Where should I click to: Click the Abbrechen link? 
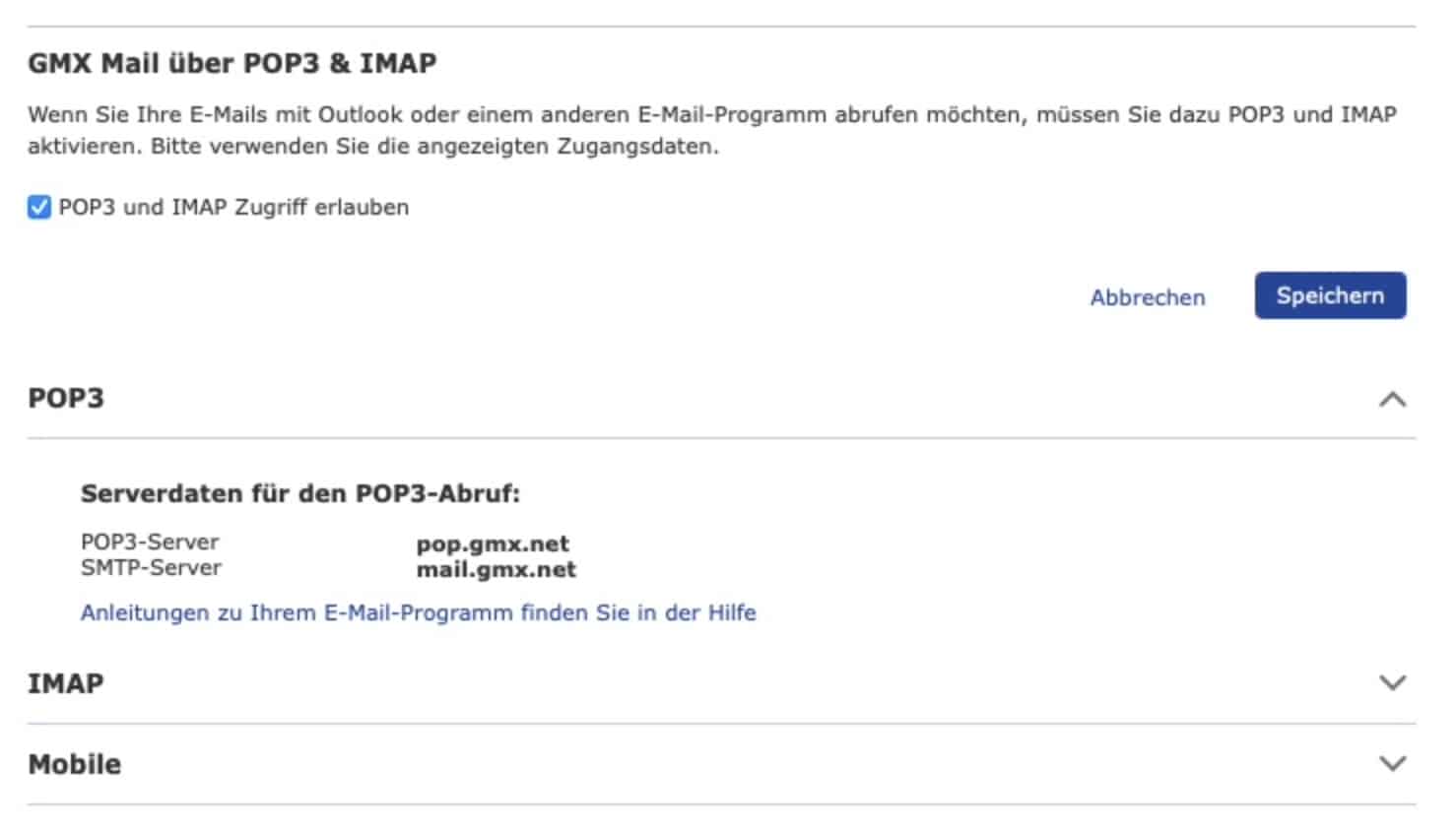1147,297
